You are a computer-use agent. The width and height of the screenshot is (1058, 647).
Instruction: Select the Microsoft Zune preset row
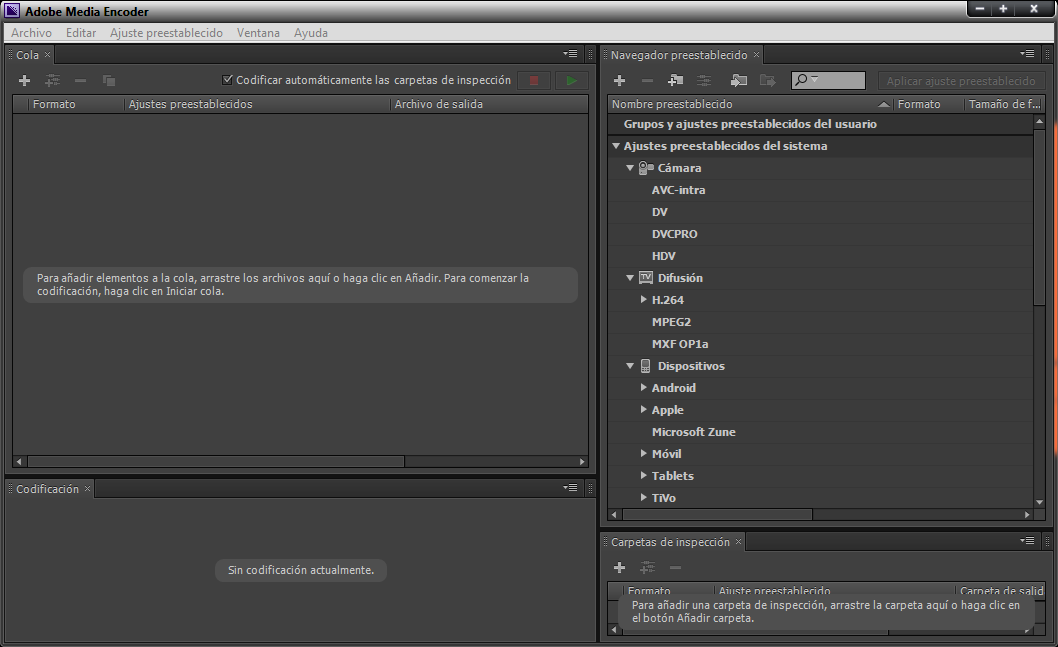pos(820,432)
